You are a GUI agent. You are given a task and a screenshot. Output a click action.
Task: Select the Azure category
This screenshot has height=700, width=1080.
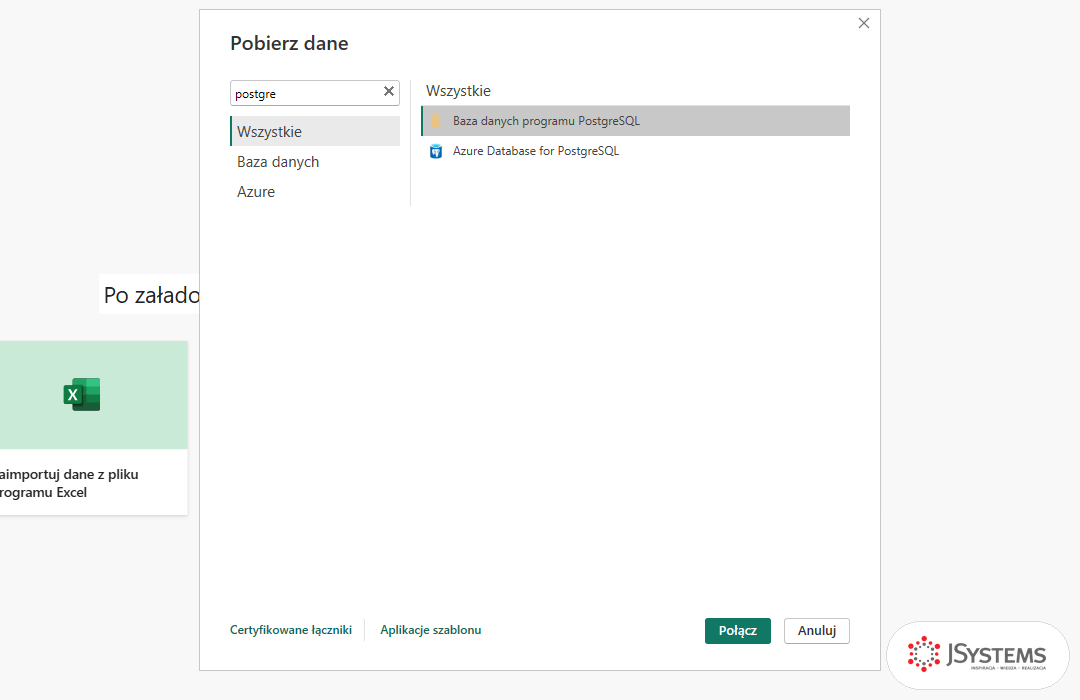tap(315, 192)
